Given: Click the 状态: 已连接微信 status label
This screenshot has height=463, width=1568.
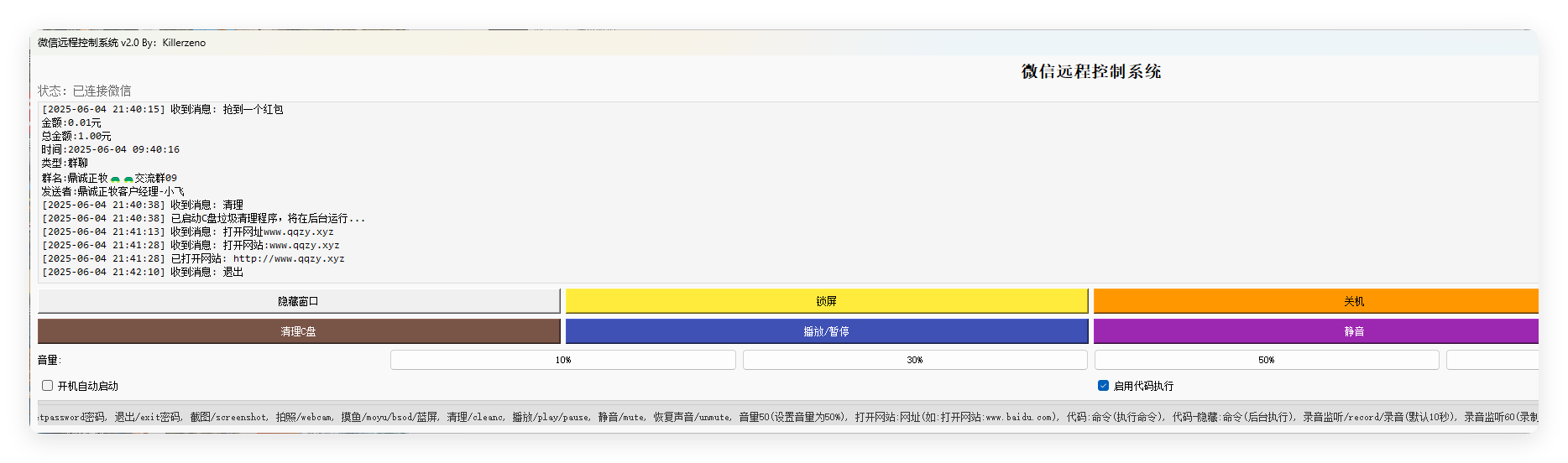Looking at the screenshot, I should point(84,91).
